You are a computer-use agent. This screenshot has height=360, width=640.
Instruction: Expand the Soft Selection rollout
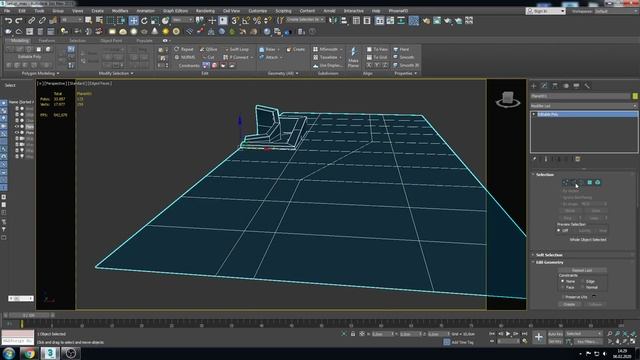coord(549,255)
